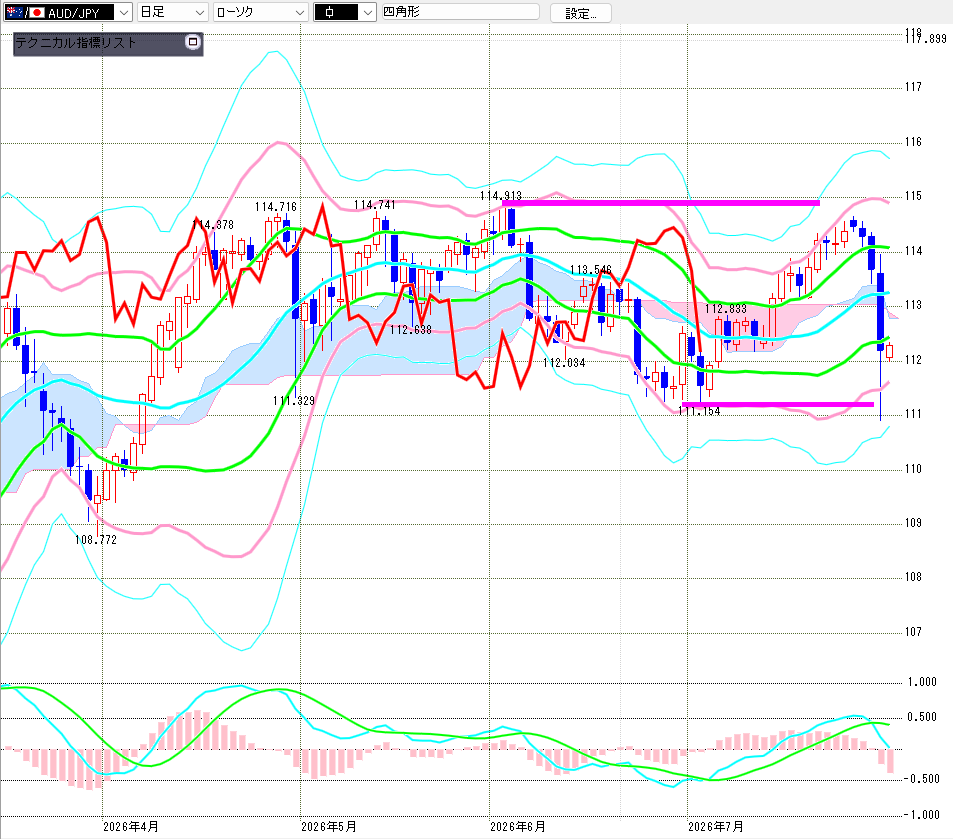Click the 114.716 high price label
953x839 pixels.
point(276,207)
